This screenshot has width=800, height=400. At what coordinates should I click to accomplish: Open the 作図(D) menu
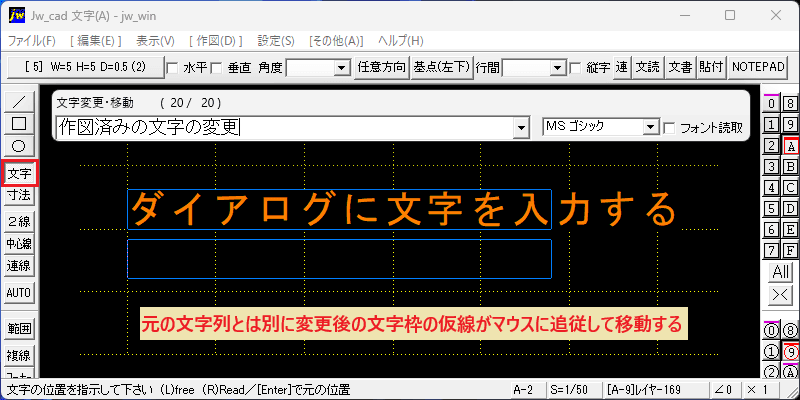(x=215, y=41)
